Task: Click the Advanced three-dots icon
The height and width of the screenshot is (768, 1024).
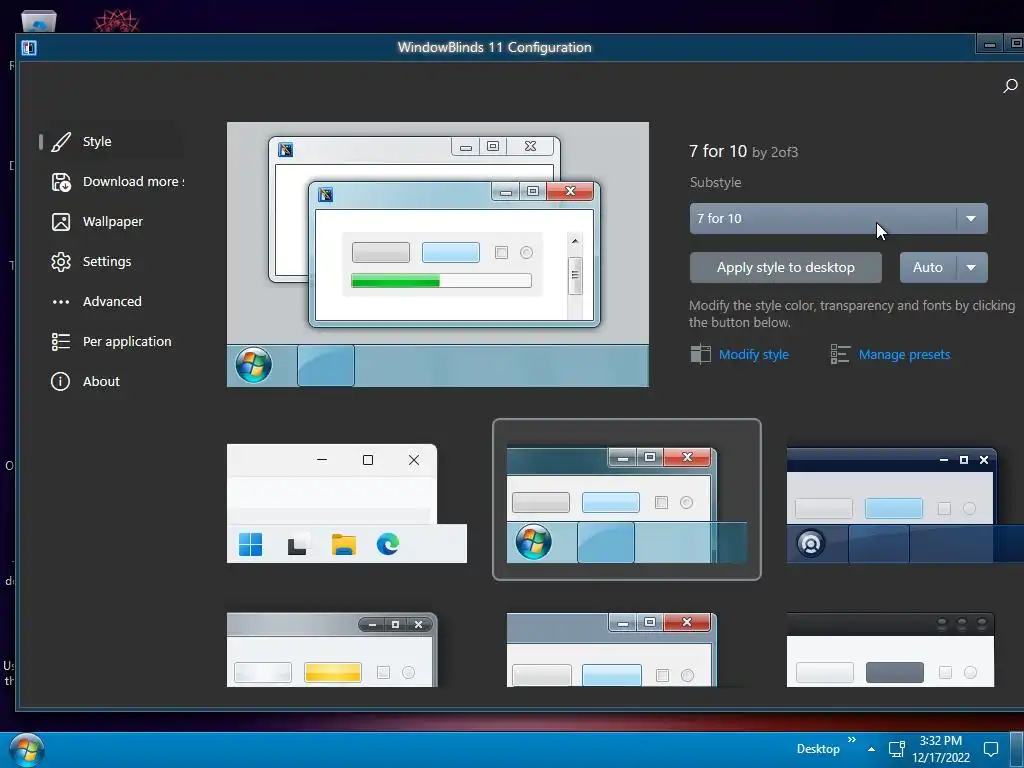Action: click(x=61, y=302)
